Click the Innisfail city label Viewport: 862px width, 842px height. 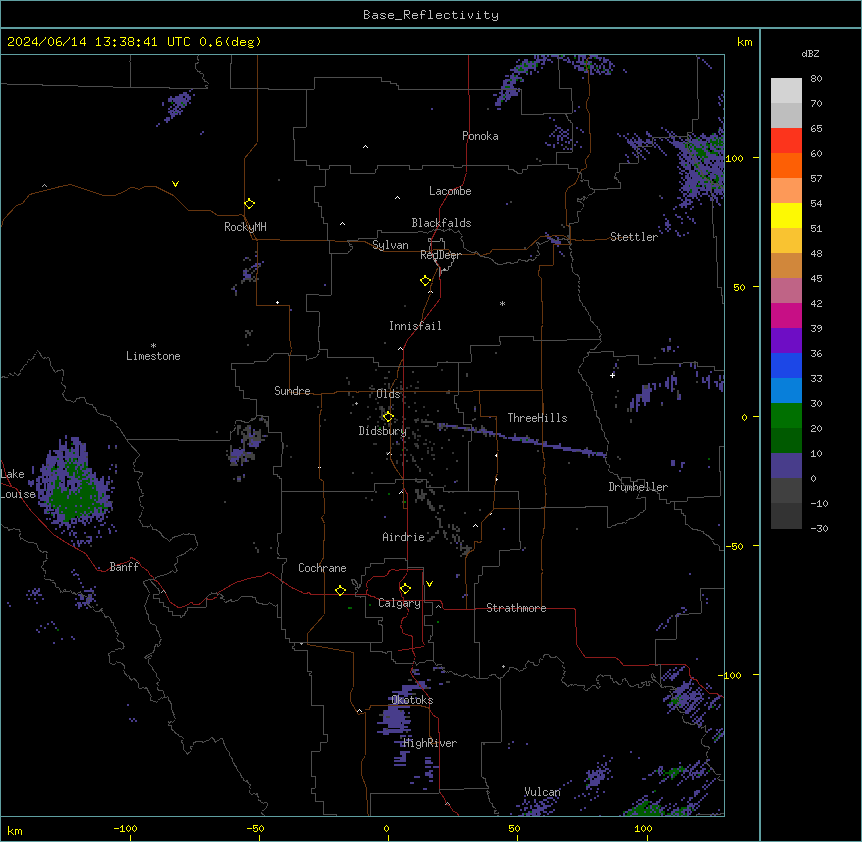415,326
